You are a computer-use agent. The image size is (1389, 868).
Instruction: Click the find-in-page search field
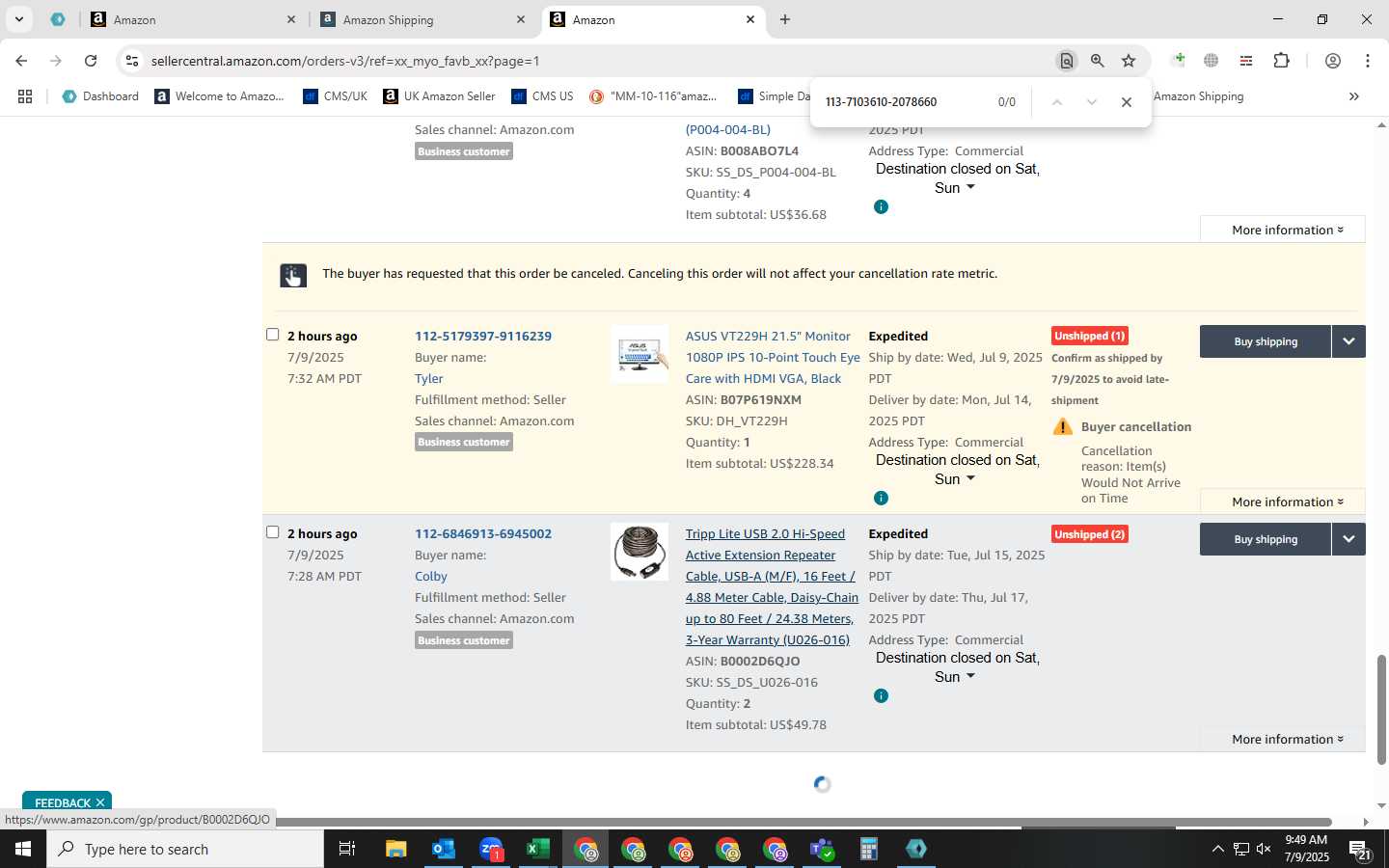tap(902, 102)
